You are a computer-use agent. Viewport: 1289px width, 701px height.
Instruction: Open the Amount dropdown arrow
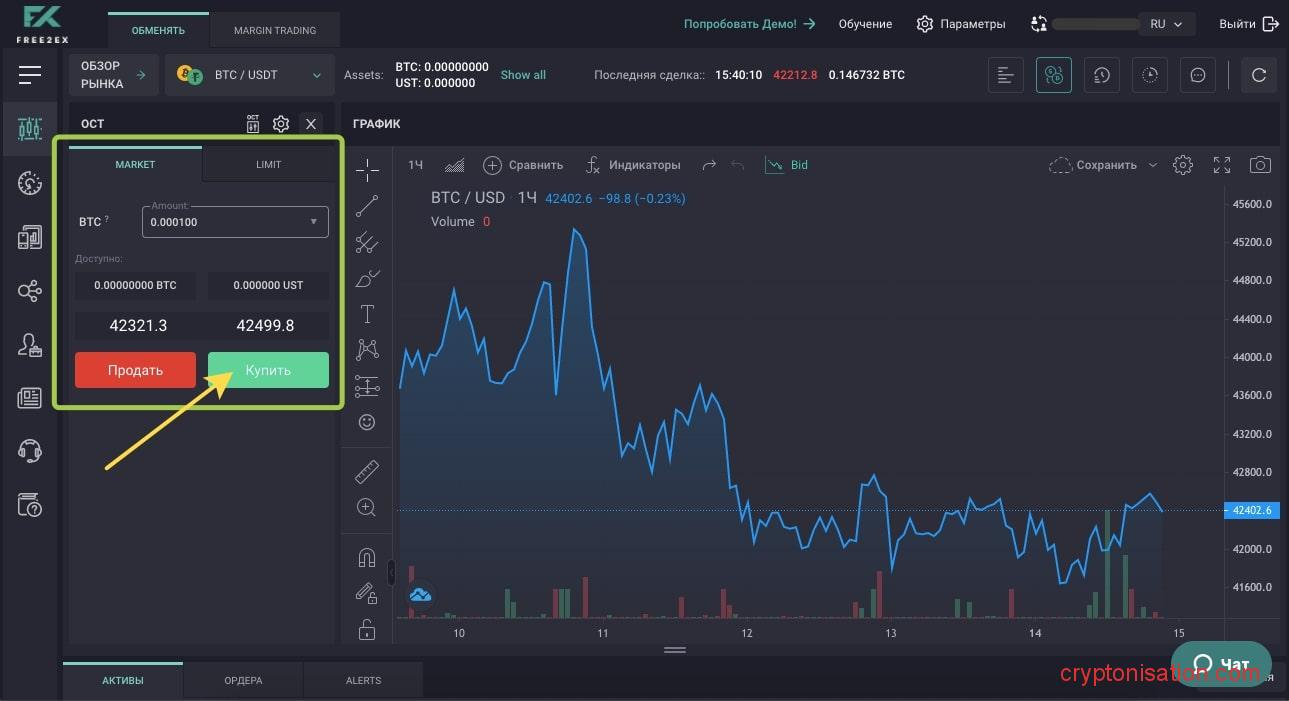click(x=313, y=222)
